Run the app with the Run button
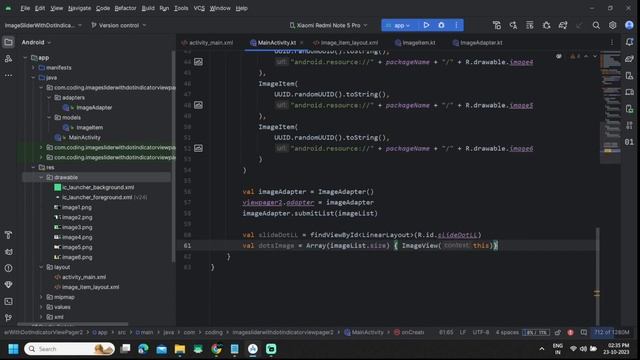Screen dimensions: 640x360 (x=426, y=25)
